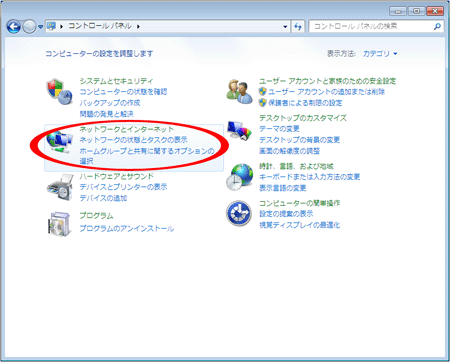
Task: Open デバイスの追加 link
Action: 103,198
